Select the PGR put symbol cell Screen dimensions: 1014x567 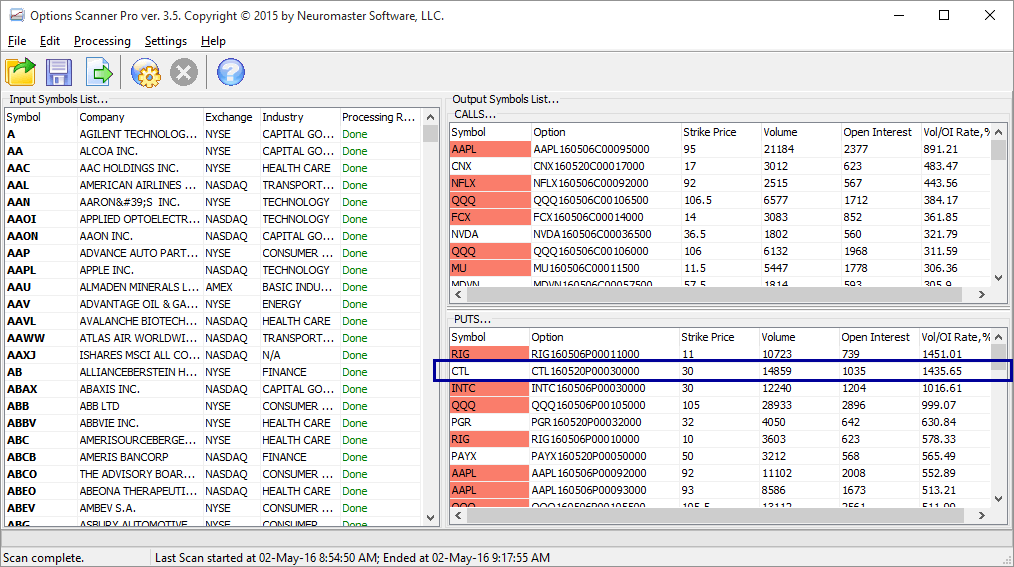tap(489, 422)
